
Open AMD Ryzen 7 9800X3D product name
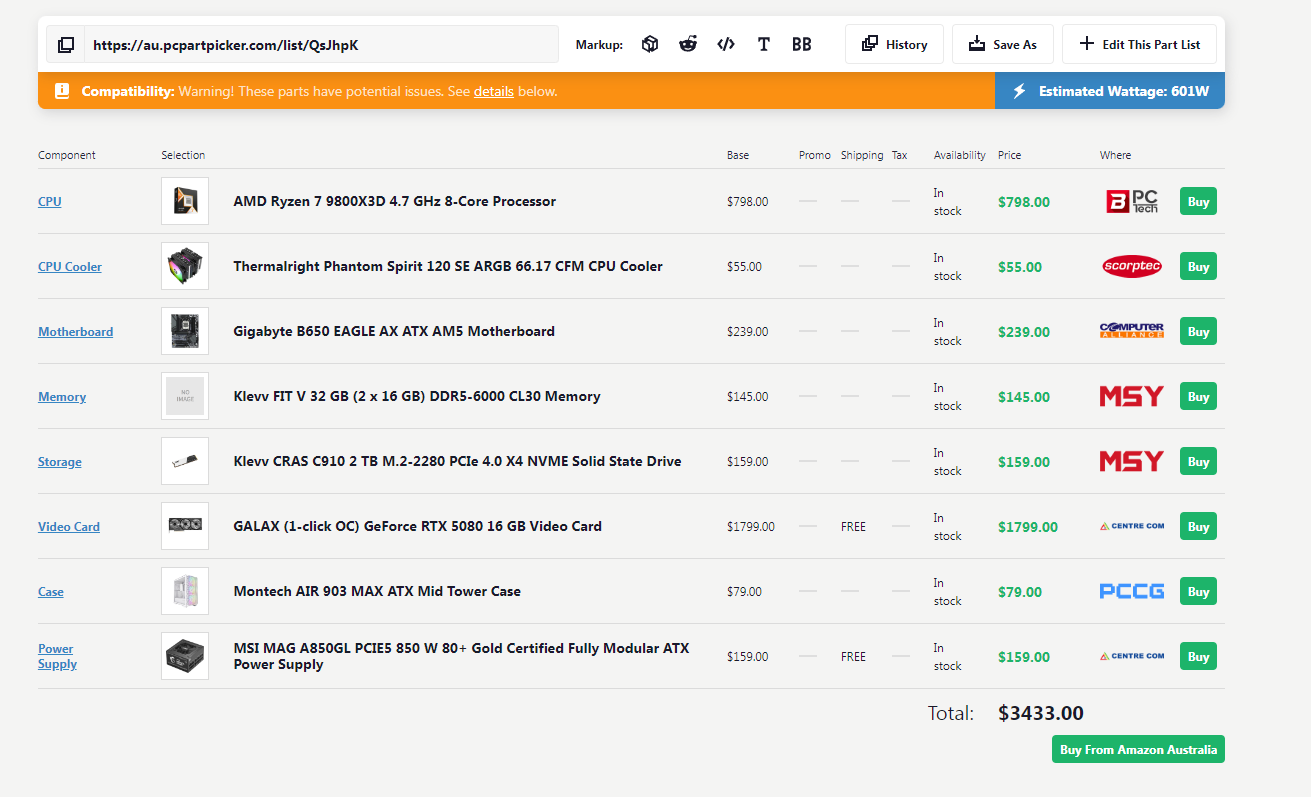(395, 201)
